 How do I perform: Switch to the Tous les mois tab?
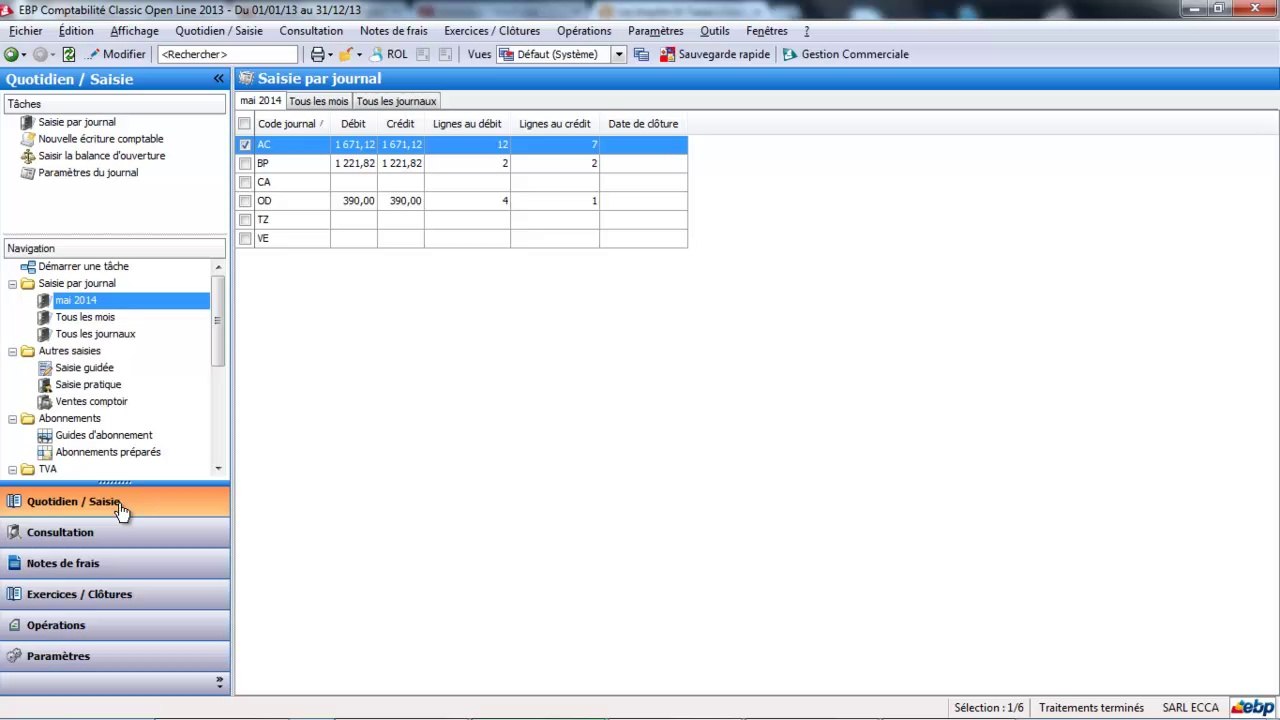[x=319, y=102]
